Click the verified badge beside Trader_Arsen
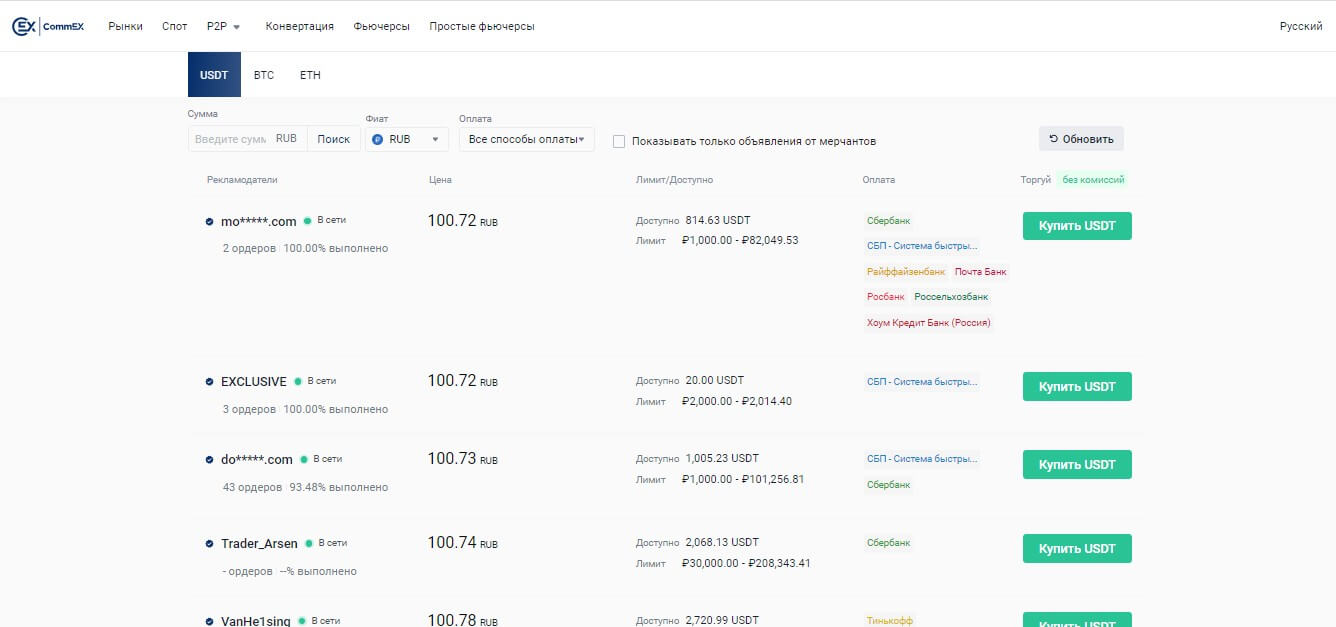1336x627 pixels. 209,544
